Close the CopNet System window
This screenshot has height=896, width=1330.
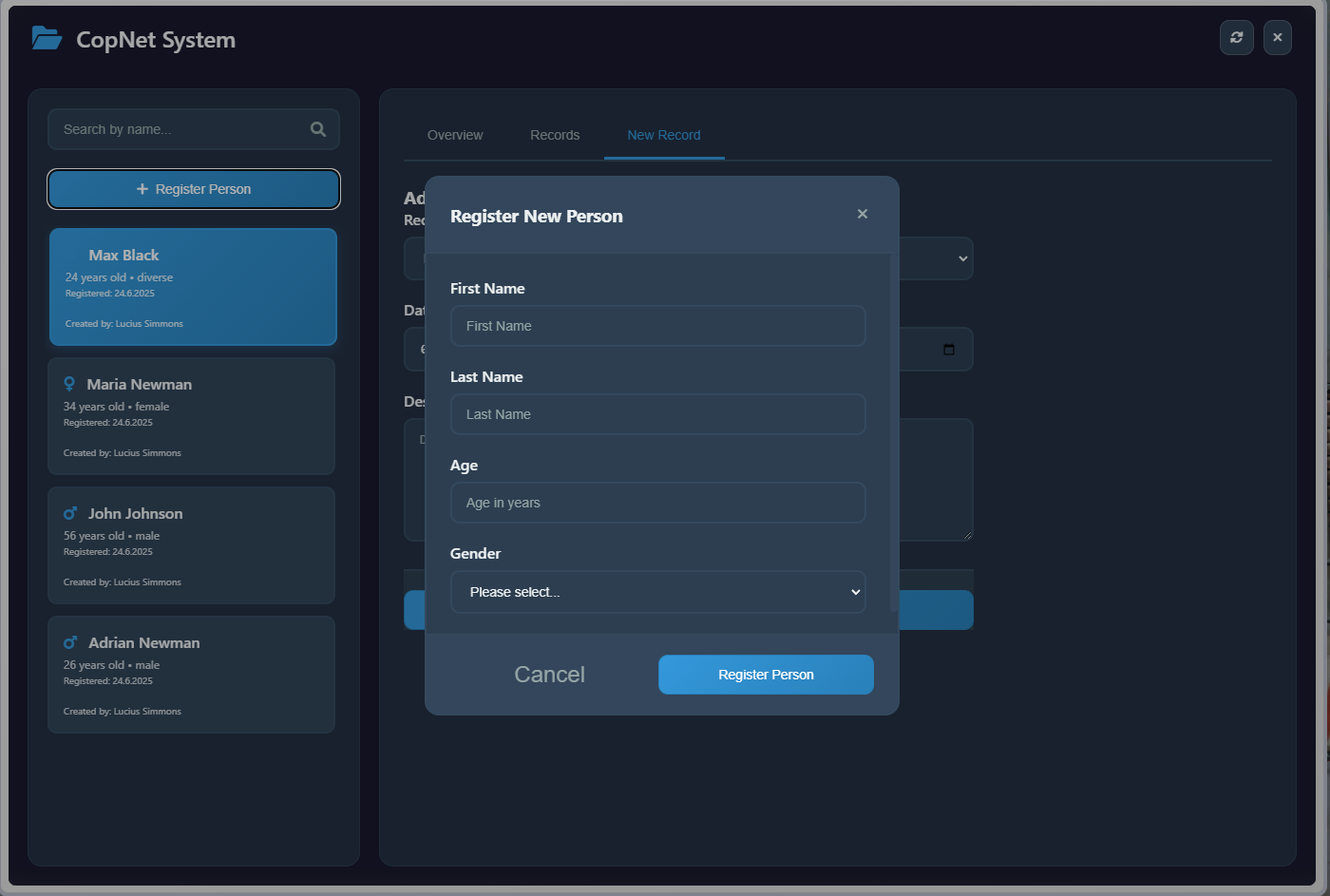1277,37
